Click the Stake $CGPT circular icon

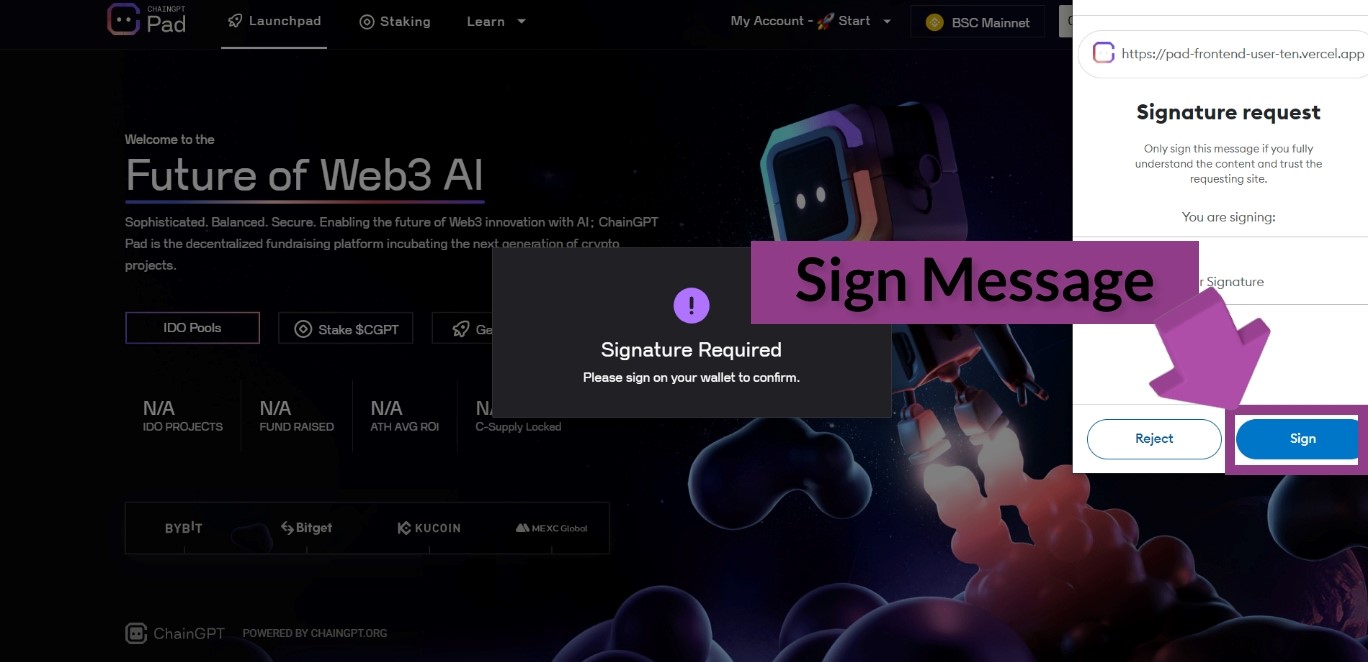[303, 329]
